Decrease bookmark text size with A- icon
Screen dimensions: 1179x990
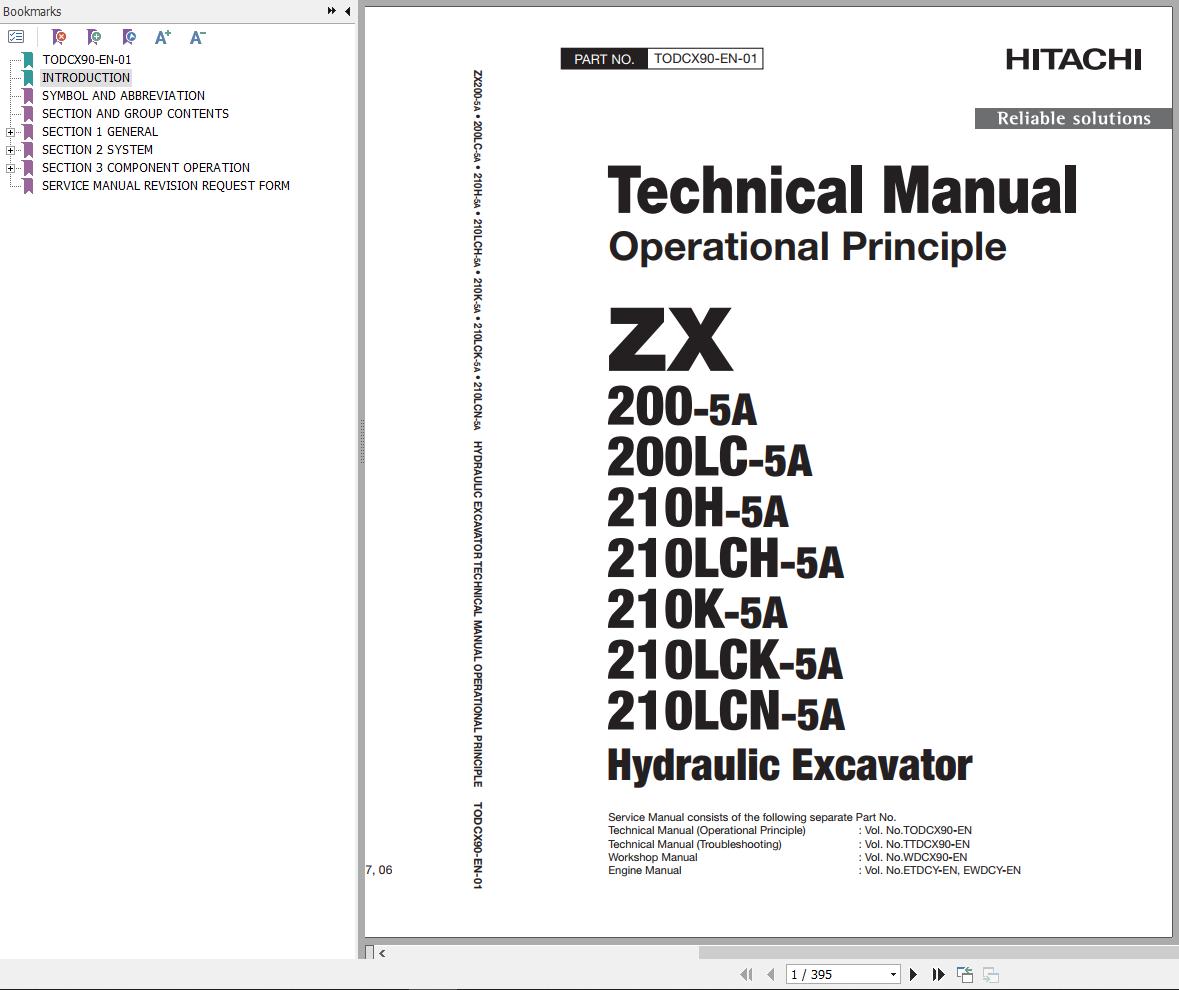pos(197,36)
